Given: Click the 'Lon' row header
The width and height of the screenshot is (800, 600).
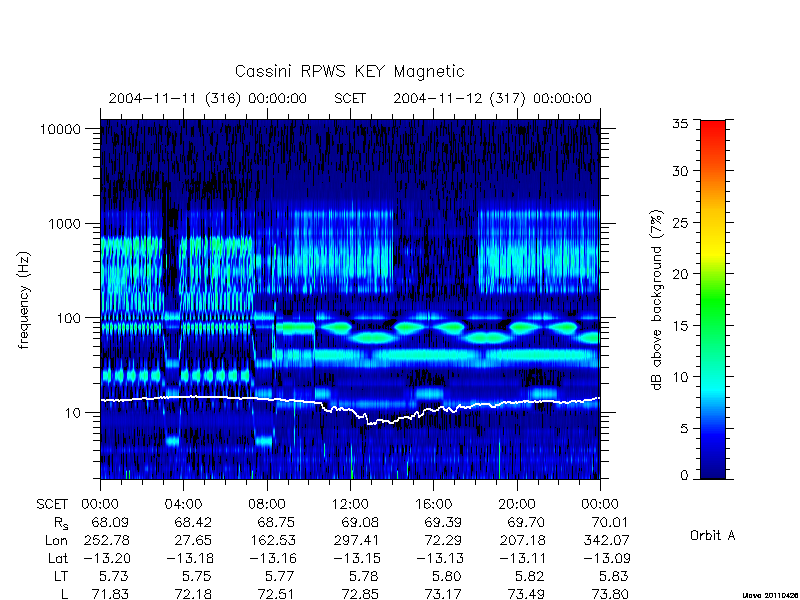Looking at the screenshot, I should [56, 540].
